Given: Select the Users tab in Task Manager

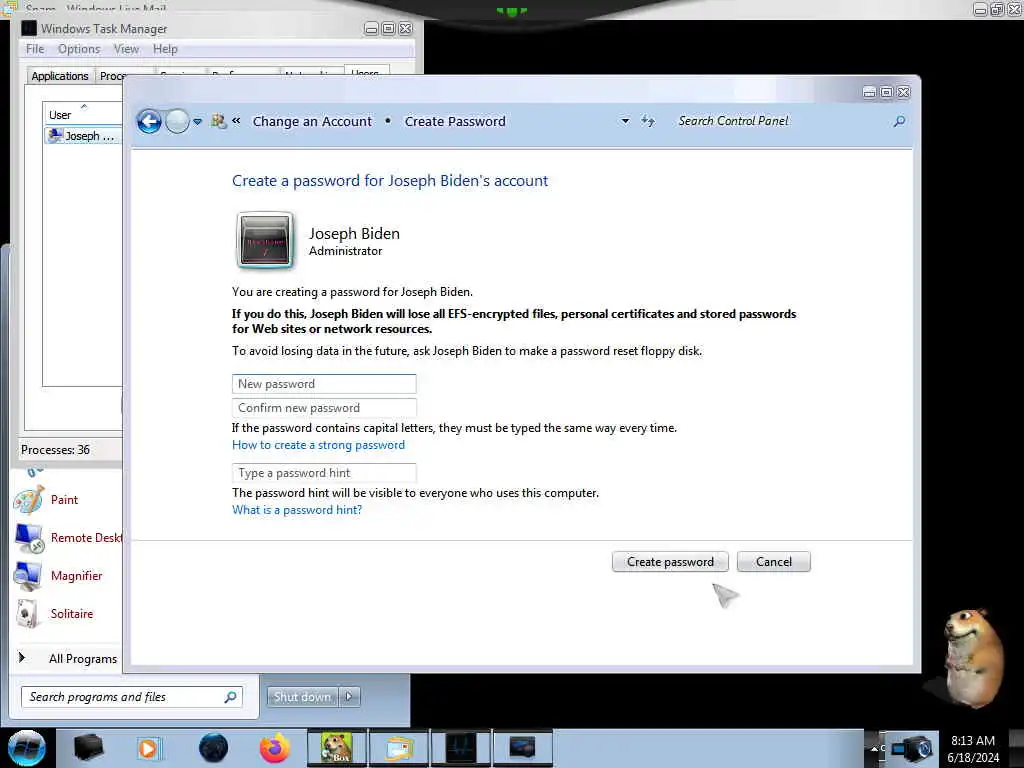Looking at the screenshot, I should pos(366,71).
